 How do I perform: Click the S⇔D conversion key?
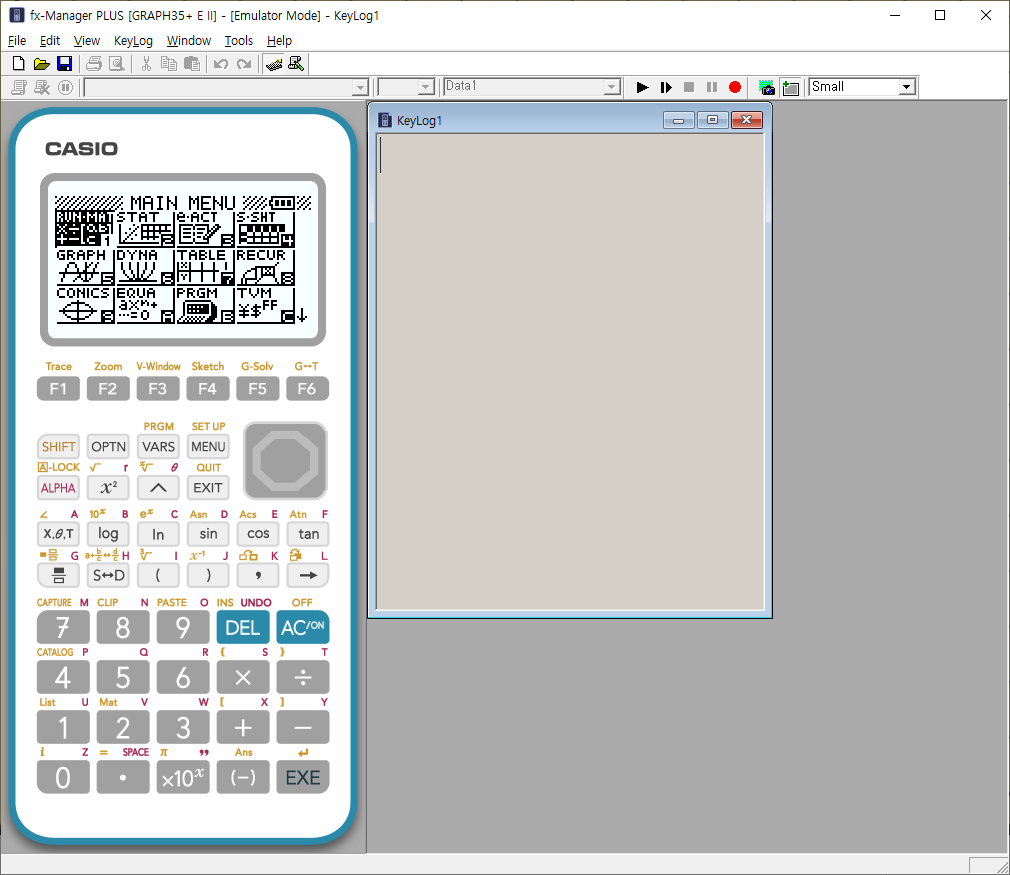(108, 575)
